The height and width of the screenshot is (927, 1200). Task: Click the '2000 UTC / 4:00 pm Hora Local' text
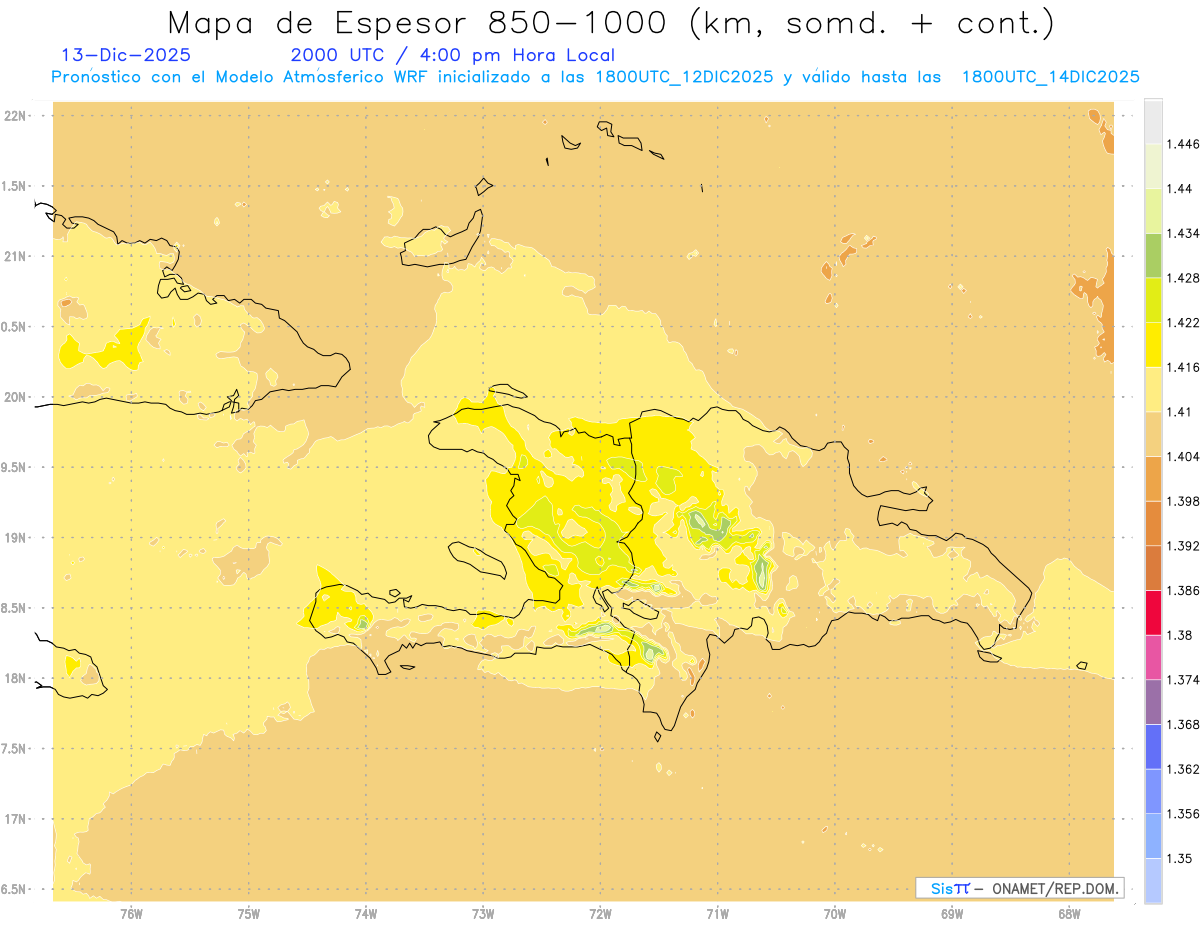[x=453, y=56]
